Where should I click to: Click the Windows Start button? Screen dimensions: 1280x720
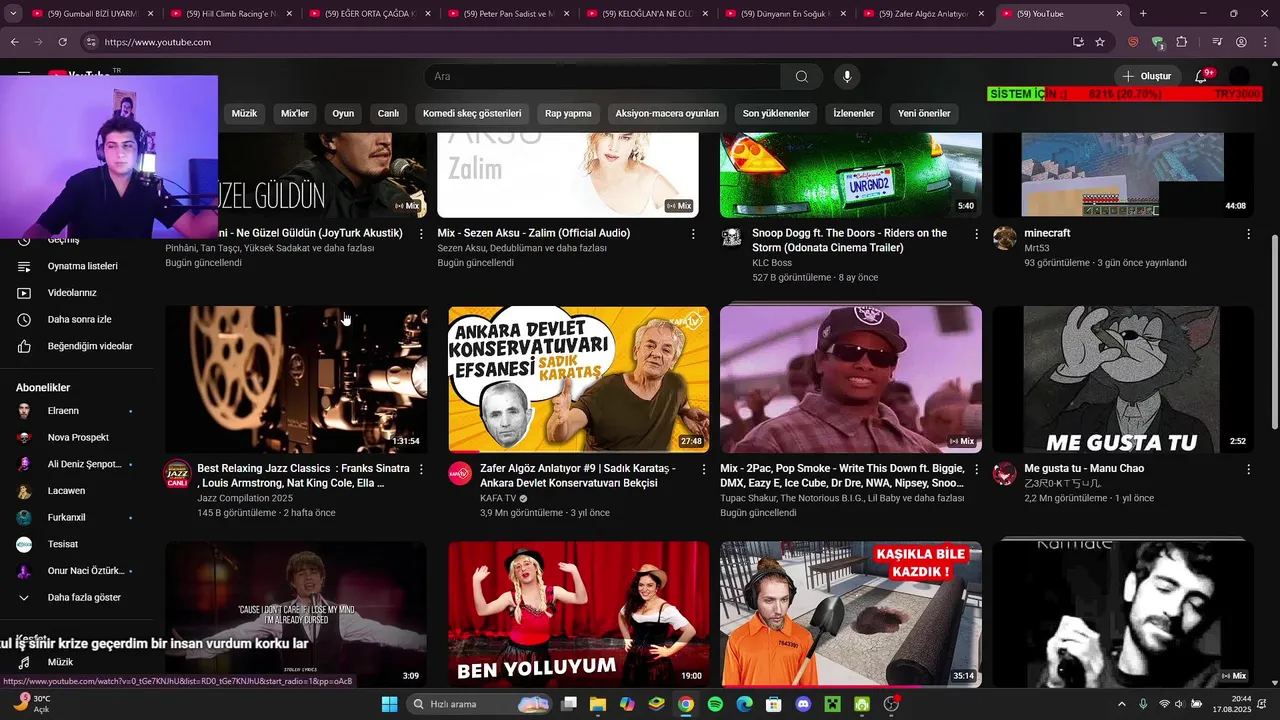389,704
